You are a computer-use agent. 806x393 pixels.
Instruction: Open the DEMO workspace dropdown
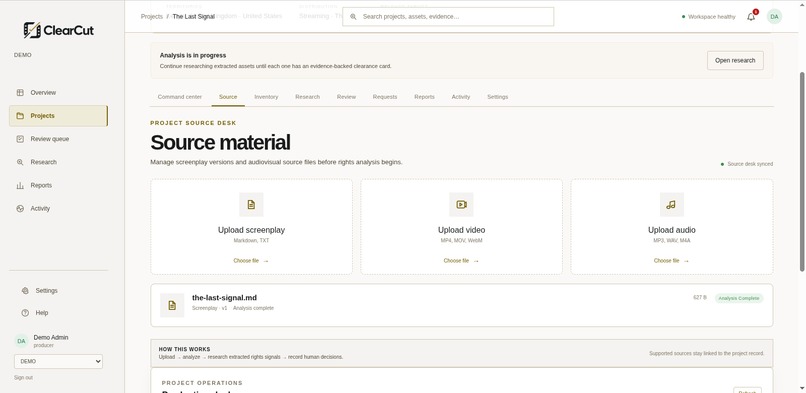point(58,361)
